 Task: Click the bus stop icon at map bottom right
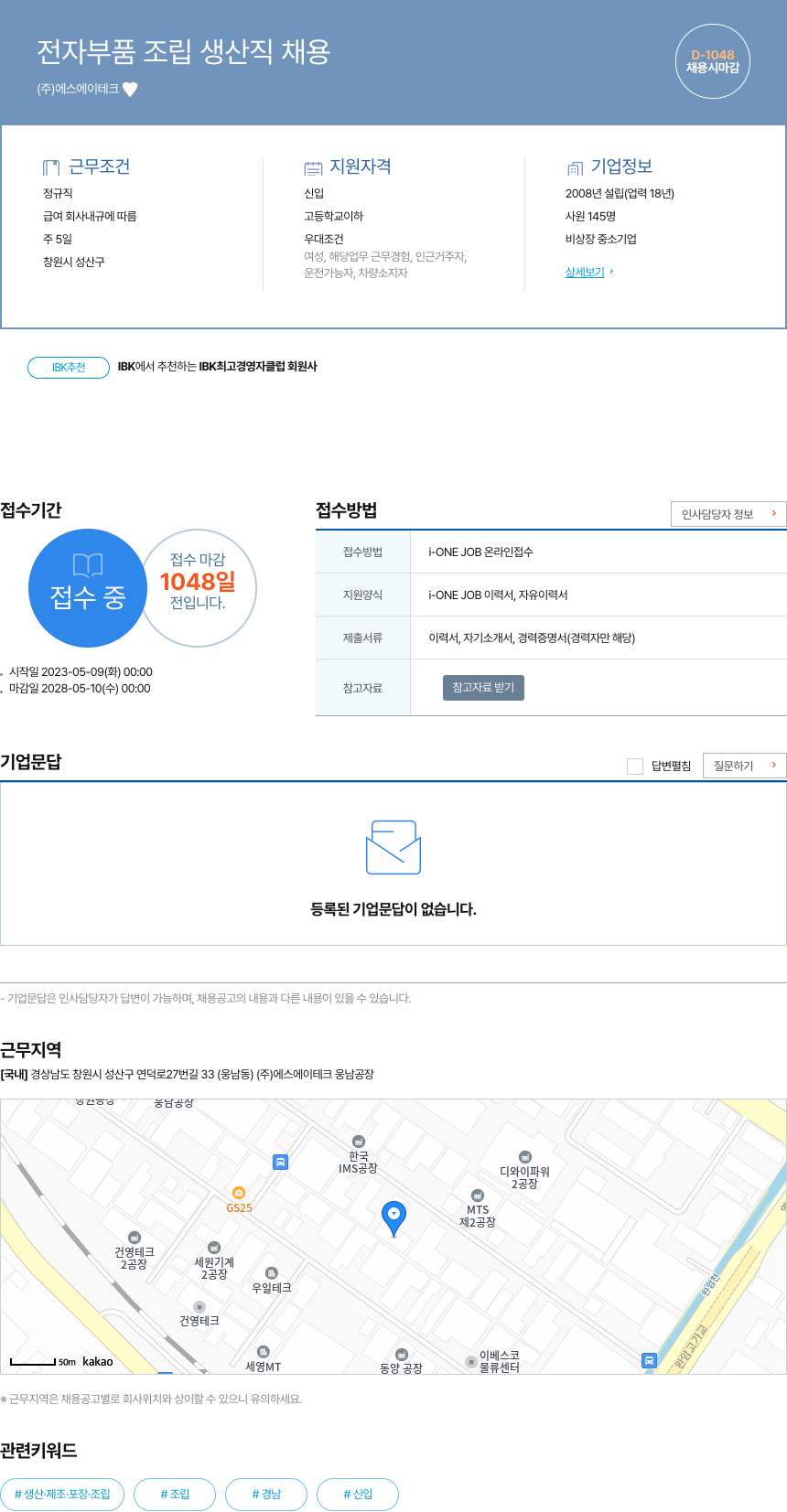pyautogui.click(x=649, y=1360)
